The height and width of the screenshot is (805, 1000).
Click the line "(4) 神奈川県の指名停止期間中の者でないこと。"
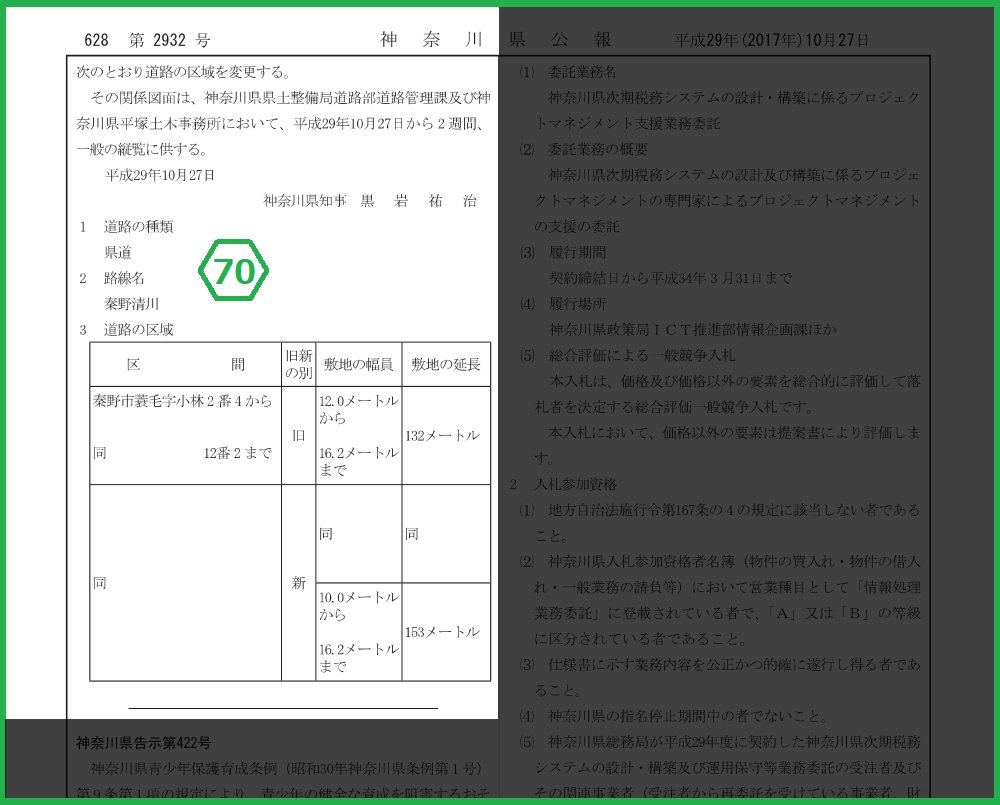click(x=673, y=716)
